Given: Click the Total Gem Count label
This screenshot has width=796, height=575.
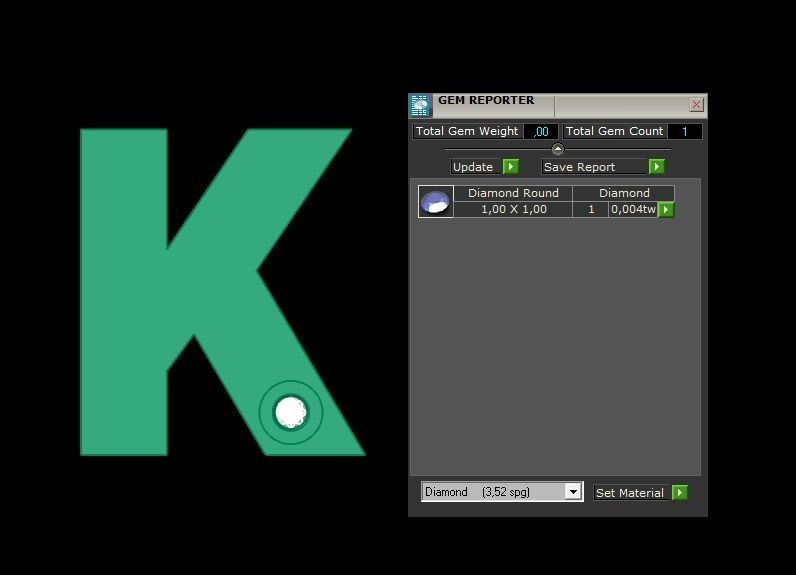Looking at the screenshot, I should (614, 131).
